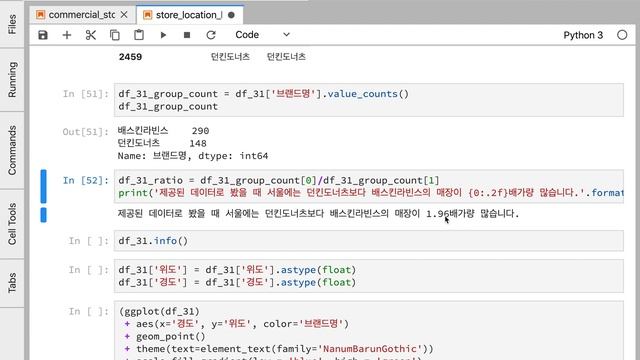Click the 'Name: 브랜드명, dtype: int64' output line
This screenshot has width=640, height=360.
point(193,156)
